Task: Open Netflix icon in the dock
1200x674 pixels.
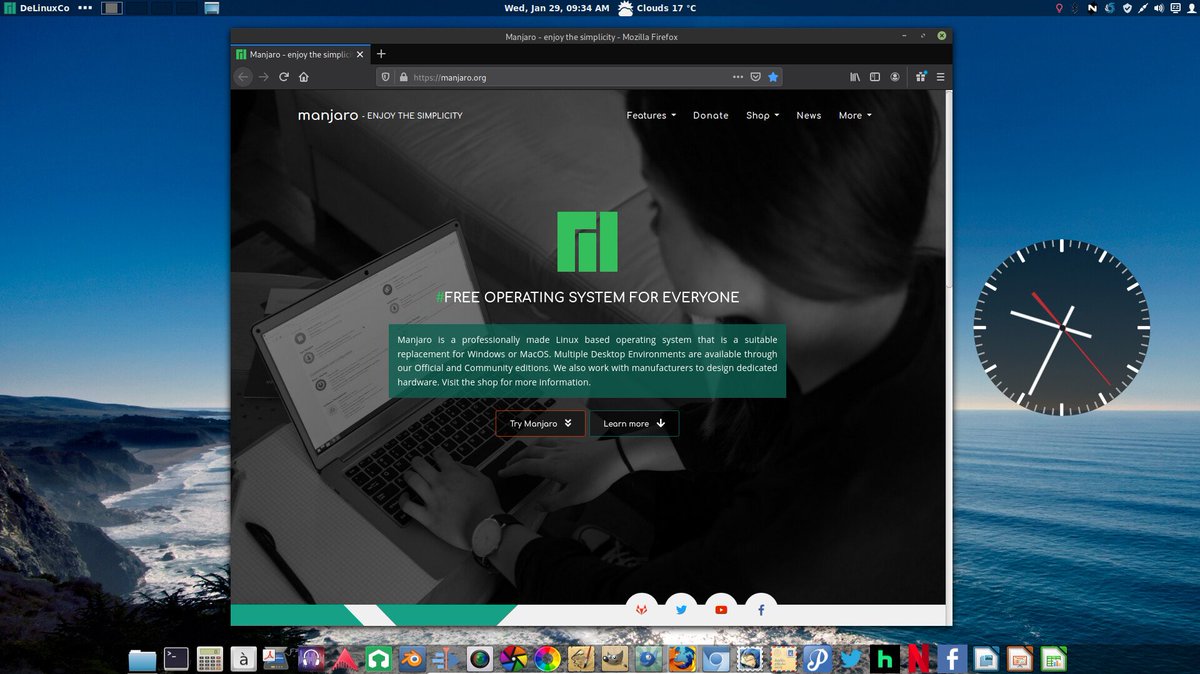Action: point(919,658)
